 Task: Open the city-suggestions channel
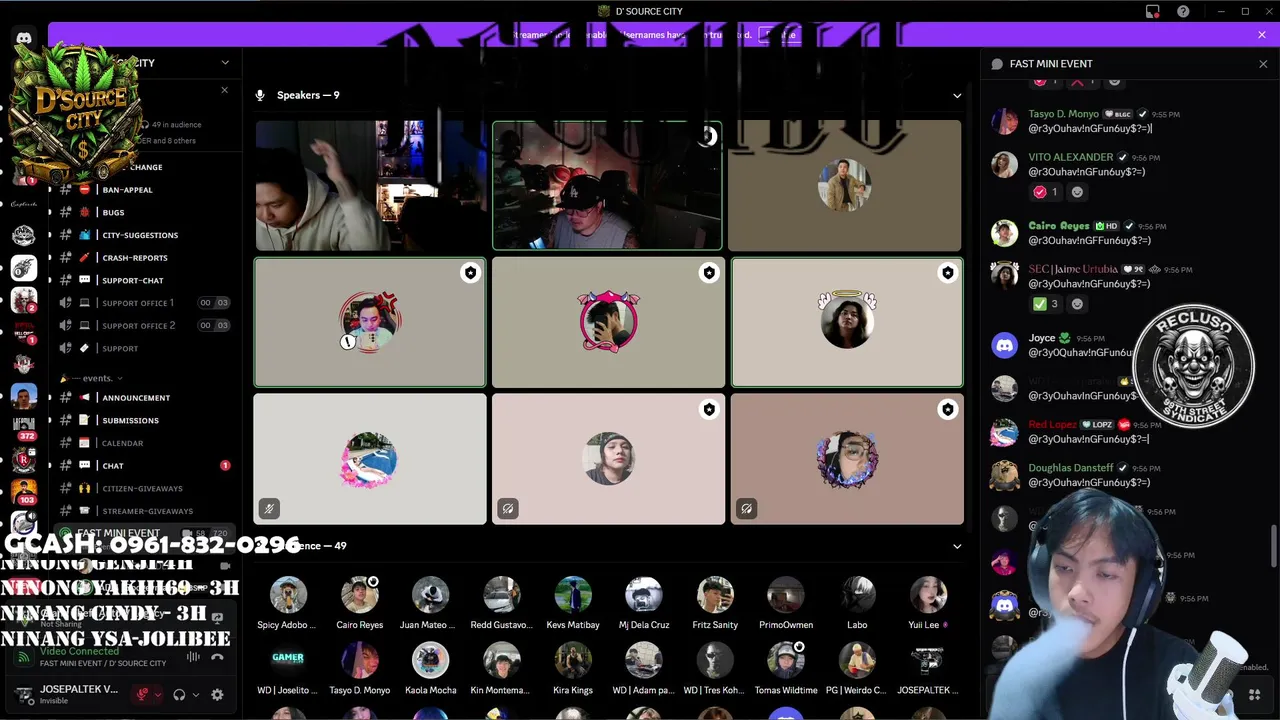[144, 235]
